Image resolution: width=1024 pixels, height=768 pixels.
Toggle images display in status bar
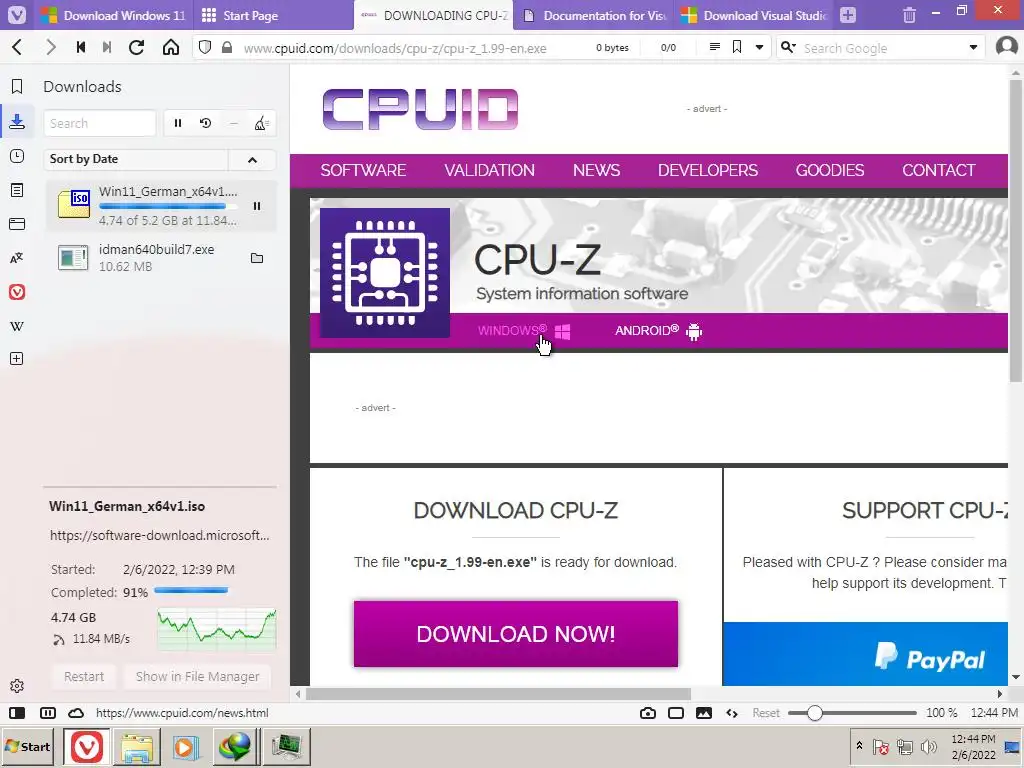point(704,713)
